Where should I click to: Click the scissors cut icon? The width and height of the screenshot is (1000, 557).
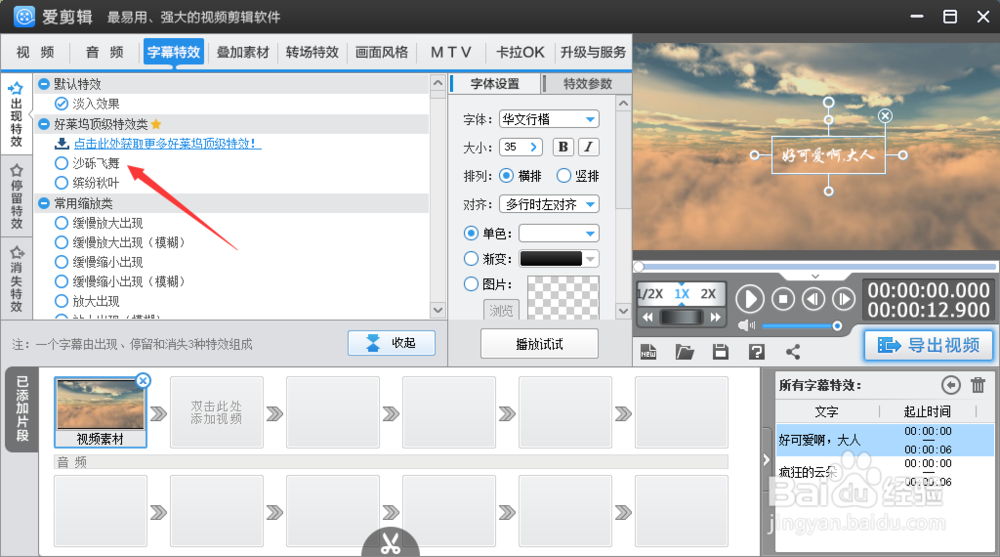(x=390, y=543)
